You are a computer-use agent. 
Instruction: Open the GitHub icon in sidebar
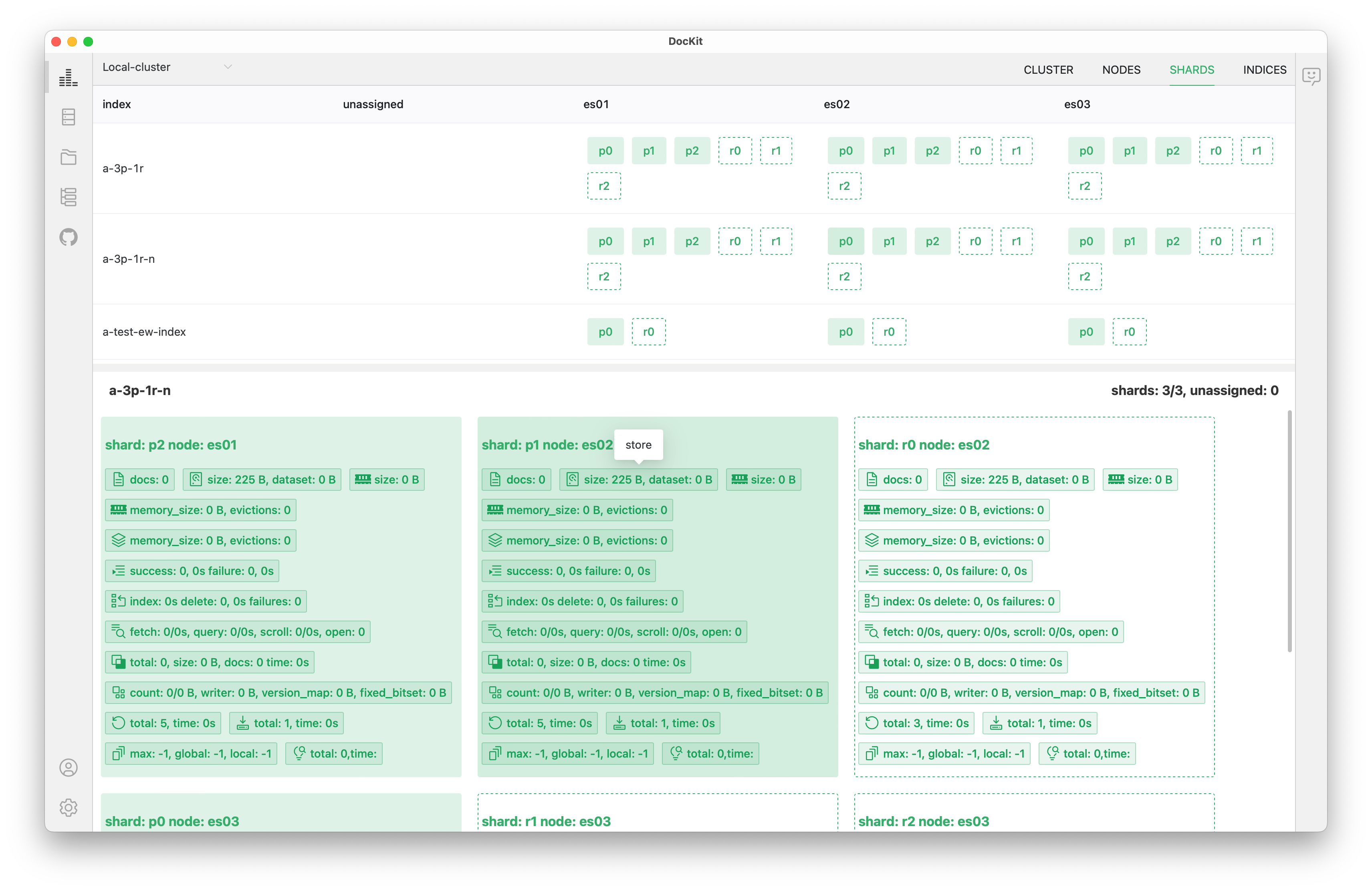coord(68,237)
